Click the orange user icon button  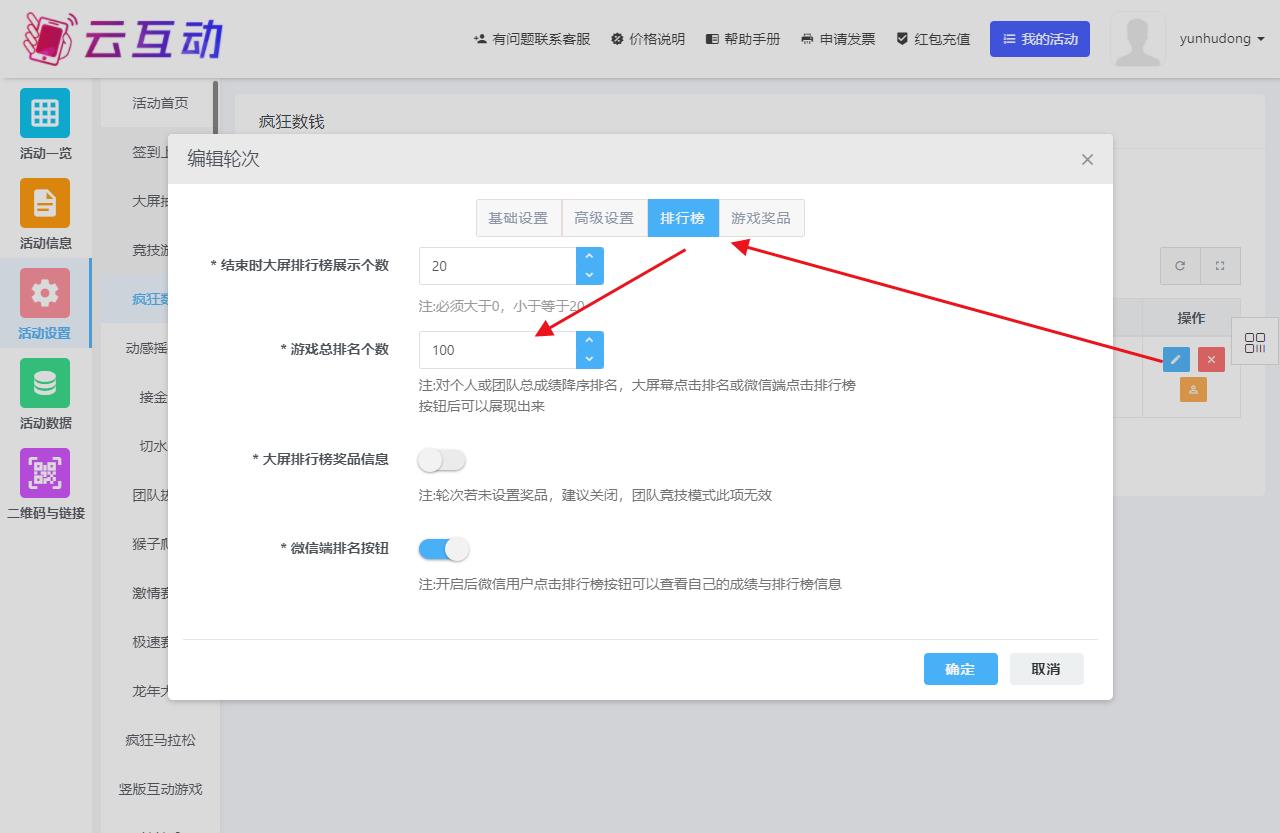pos(1193,390)
